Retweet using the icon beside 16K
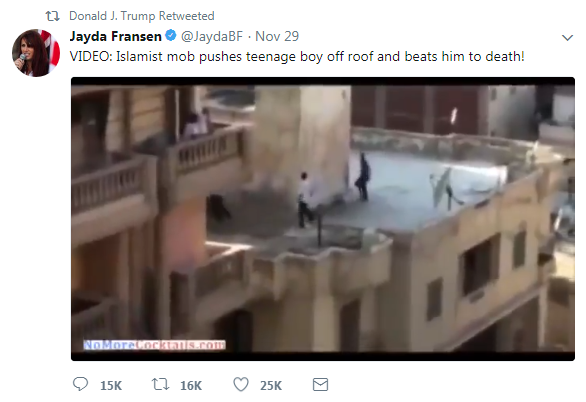The width and height of the screenshot is (586, 402). click(x=160, y=384)
